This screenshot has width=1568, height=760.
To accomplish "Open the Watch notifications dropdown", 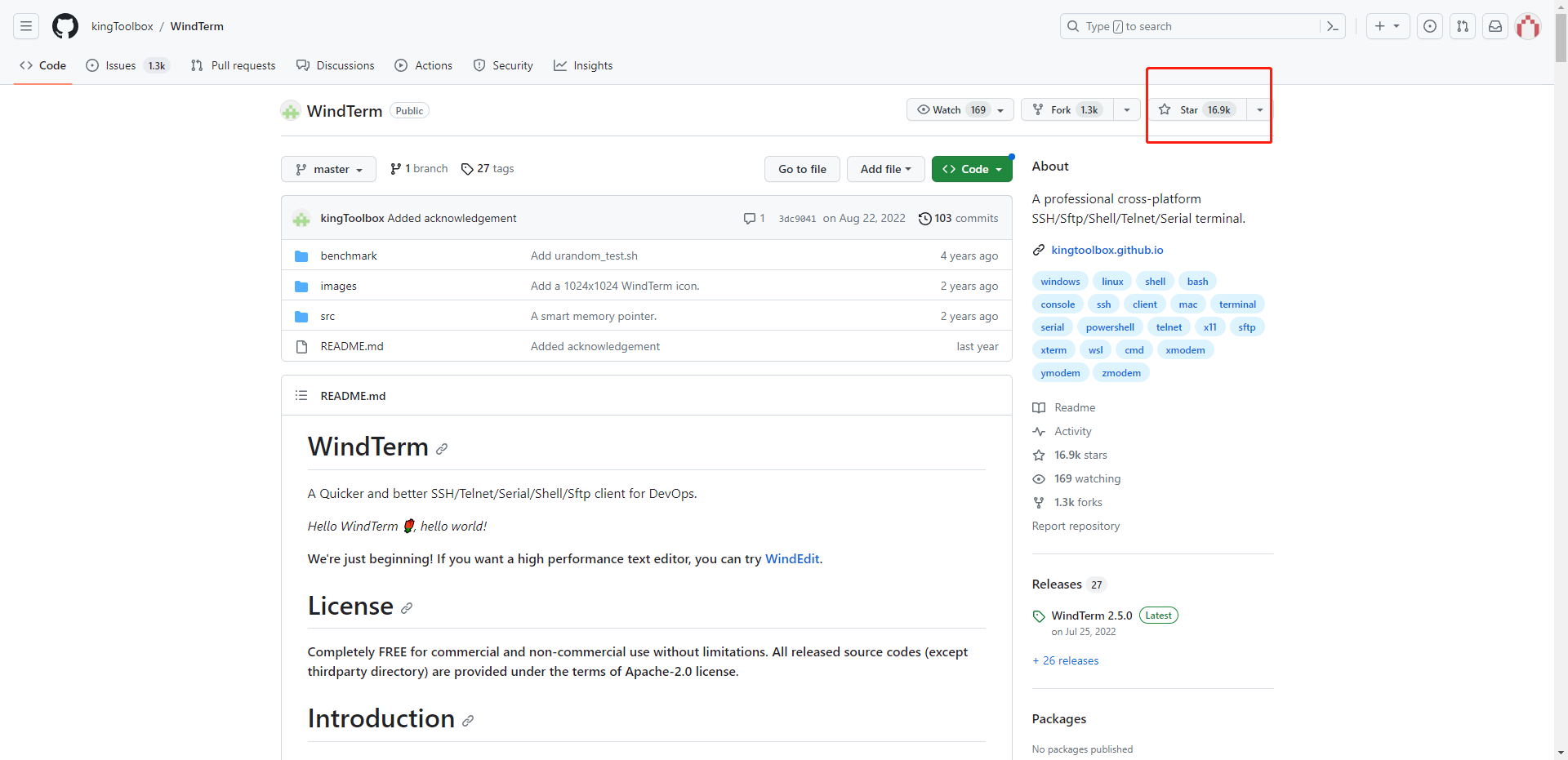I will [x=960, y=109].
